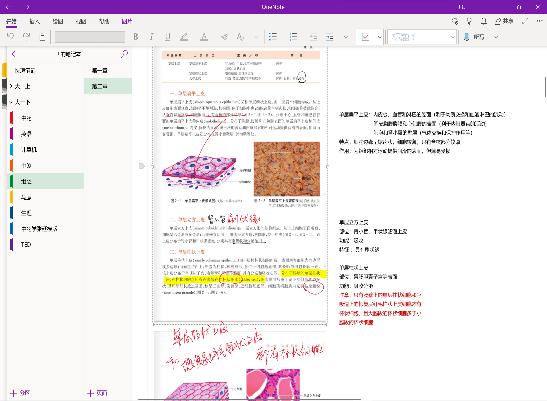Click the font name box

click(90, 37)
